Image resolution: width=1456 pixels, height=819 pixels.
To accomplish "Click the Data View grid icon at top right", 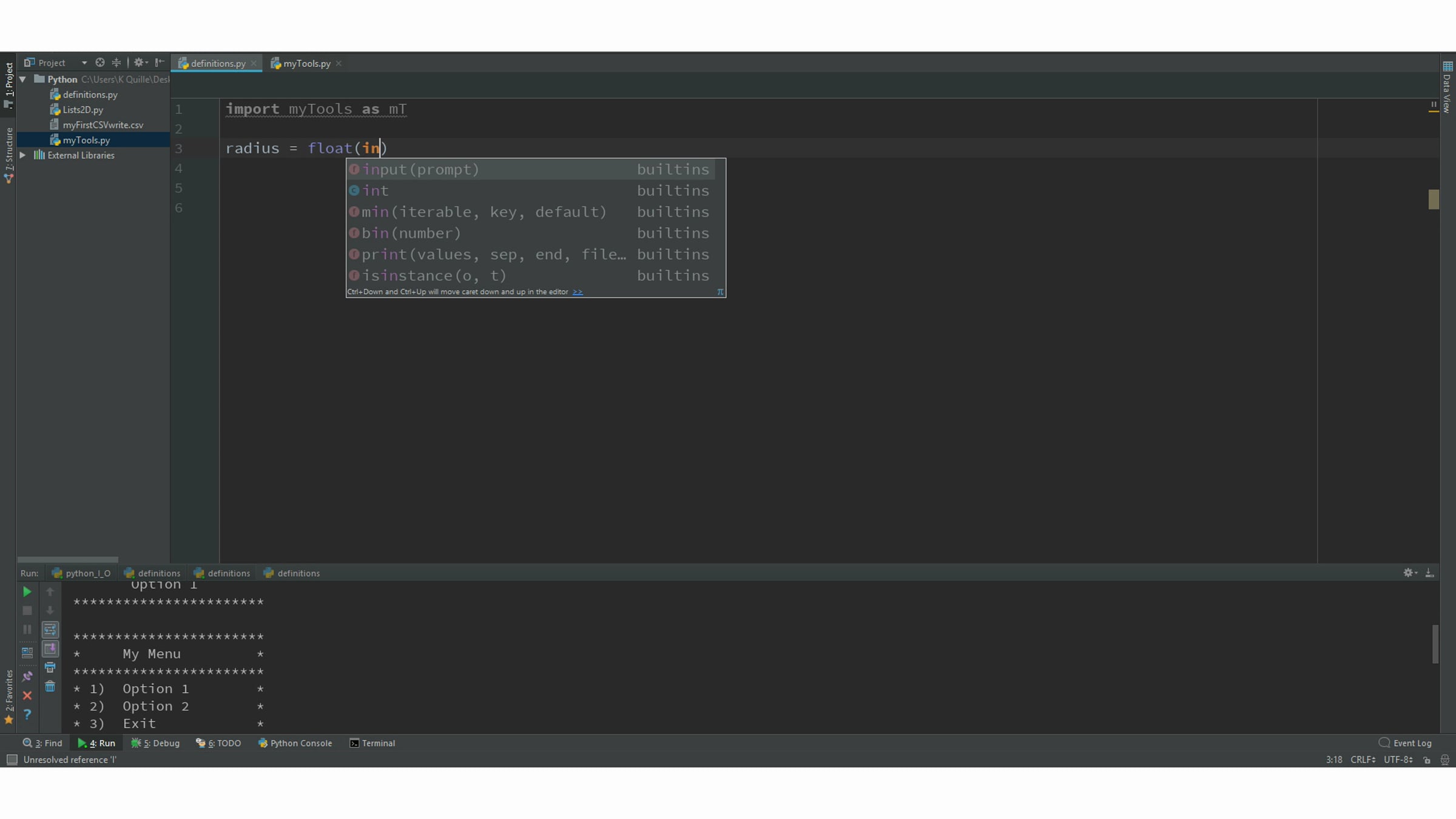I will [1448, 66].
